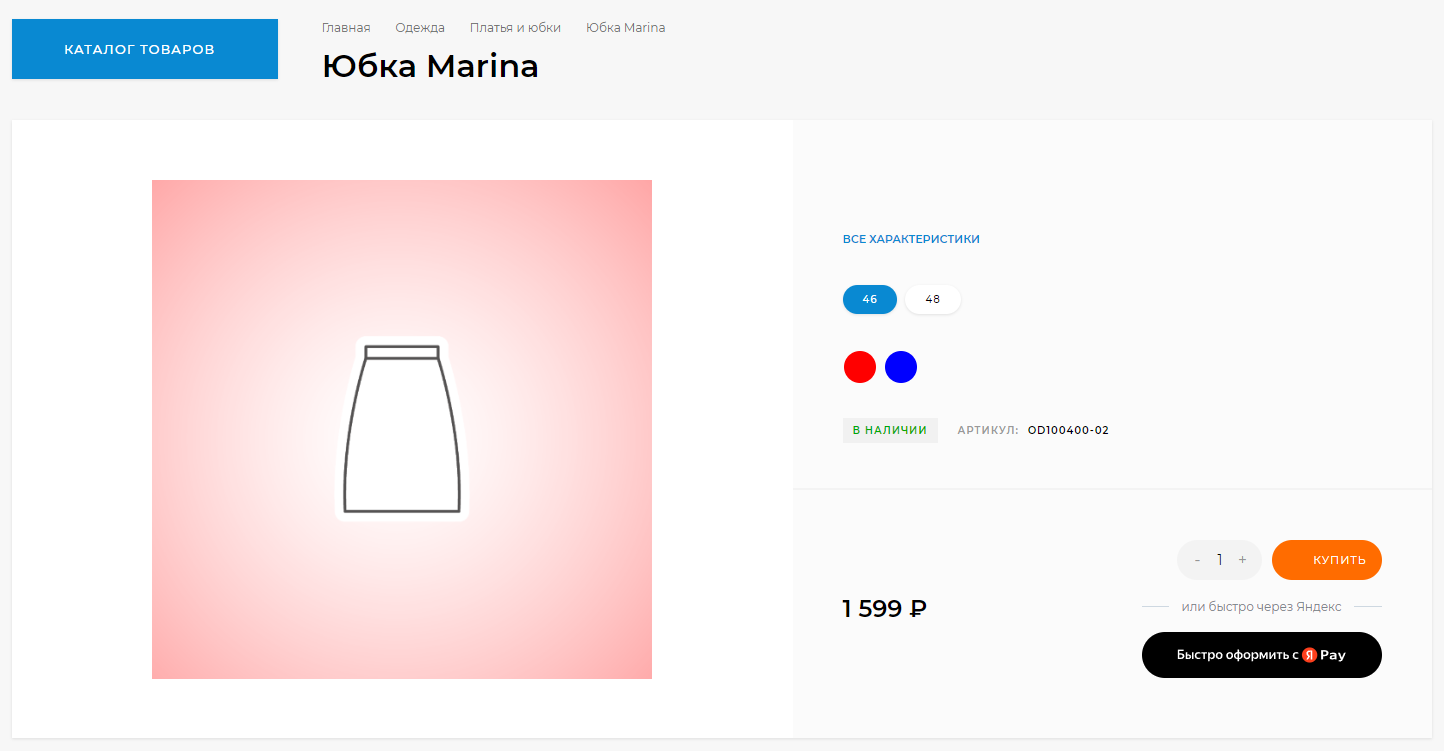Click the Юбка Marina breadcrumb item
The width and height of the screenshot is (1444, 751).
[625, 28]
